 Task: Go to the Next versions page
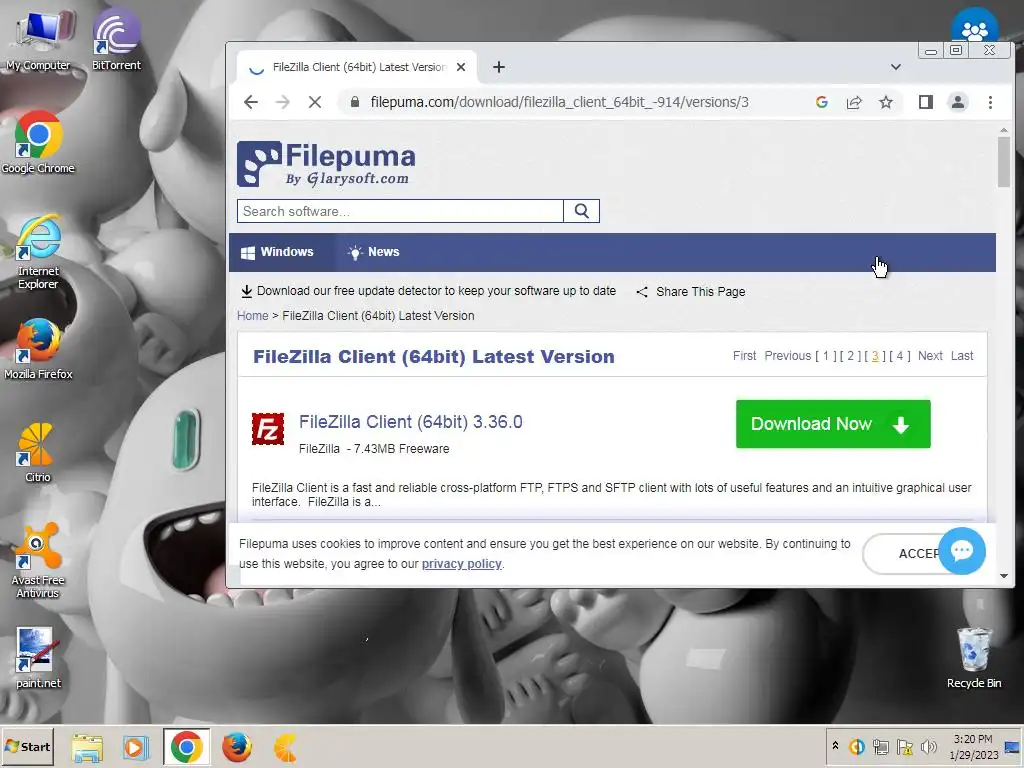point(930,356)
